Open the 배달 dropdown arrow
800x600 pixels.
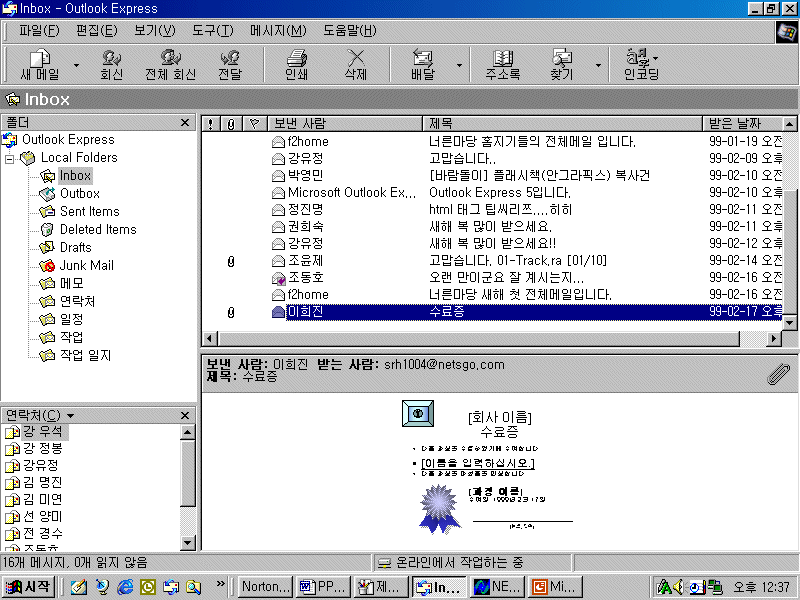point(459,65)
